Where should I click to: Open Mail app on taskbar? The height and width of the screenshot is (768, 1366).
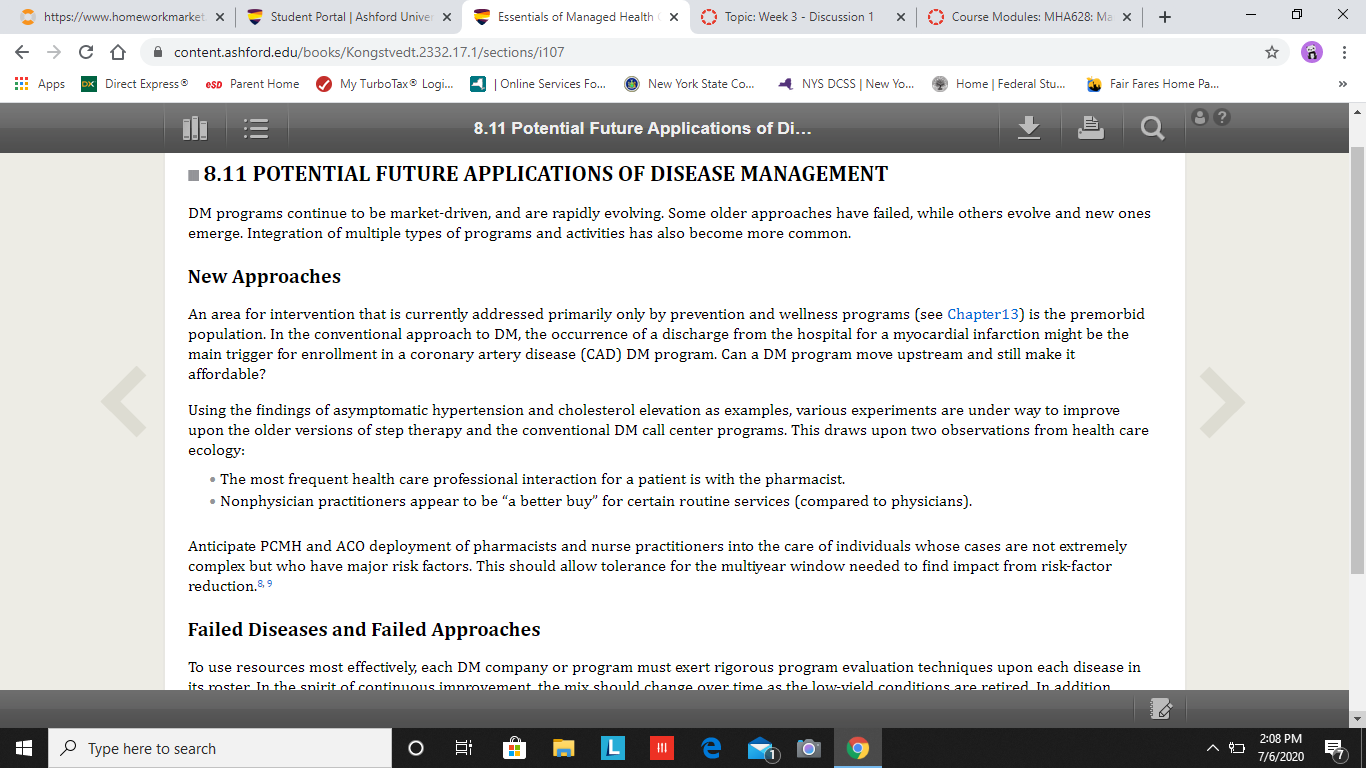click(762, 748)
